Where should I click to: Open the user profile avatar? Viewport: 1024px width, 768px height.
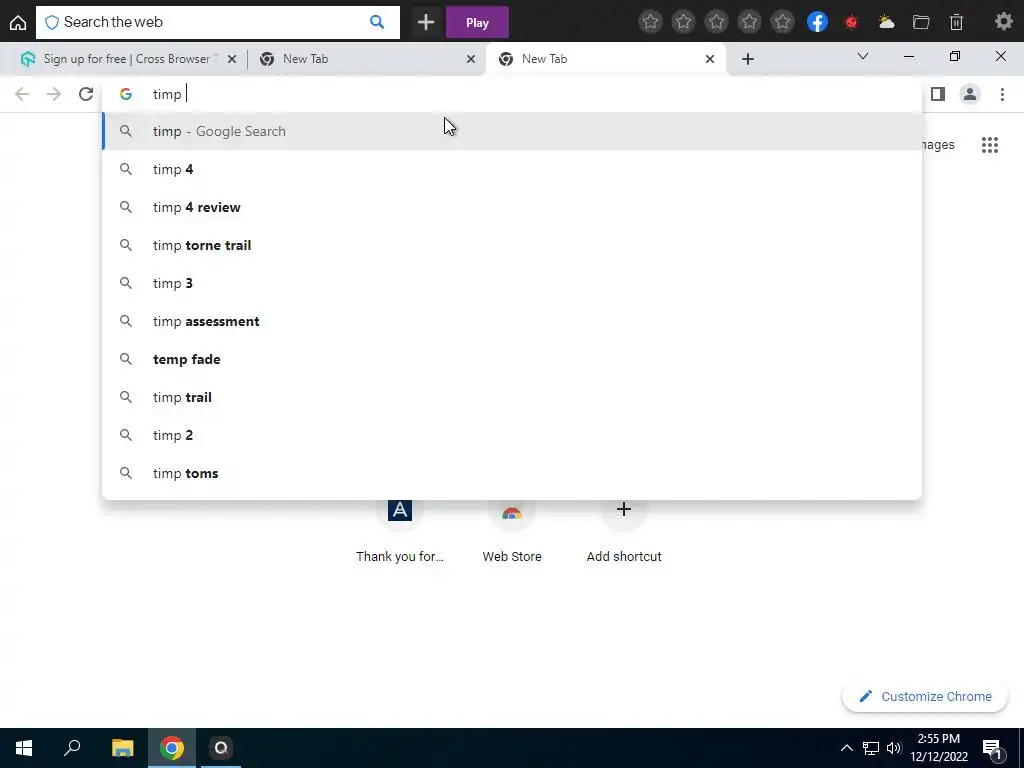(970, 94)
